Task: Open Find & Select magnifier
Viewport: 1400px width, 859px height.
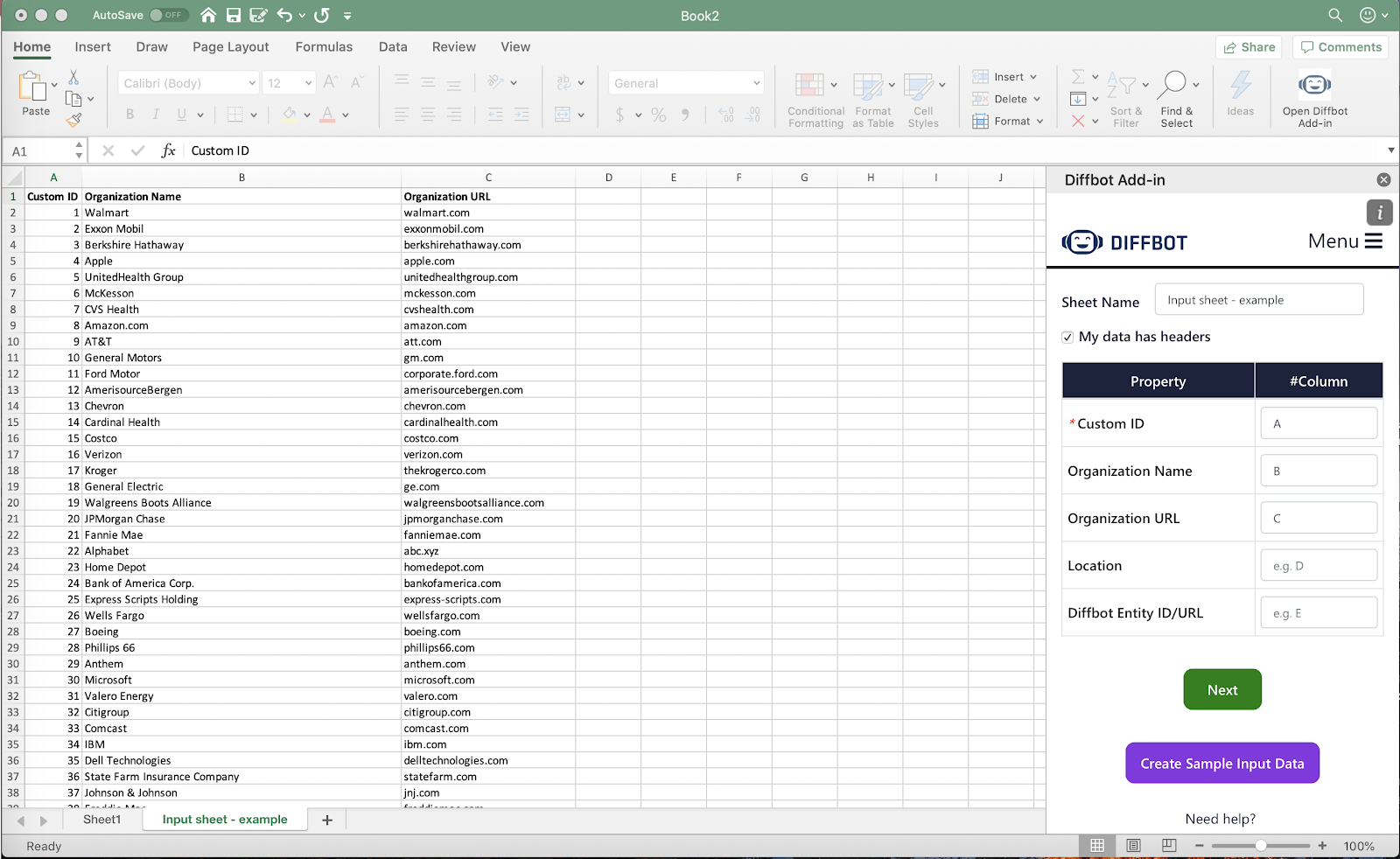Action: click(1177, 100)
